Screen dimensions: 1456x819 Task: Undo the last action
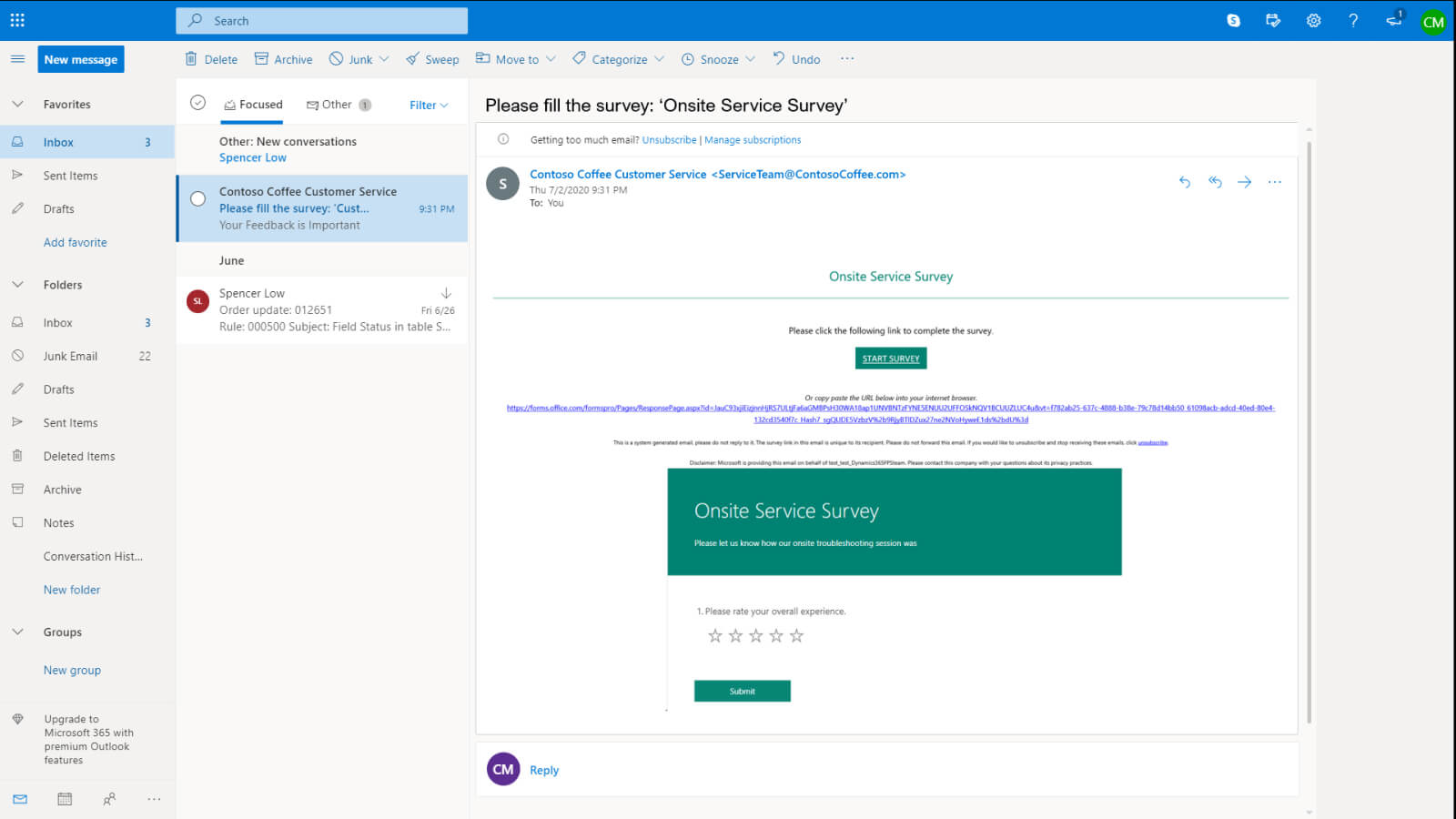pyautogui.click(x=796, y=59)
